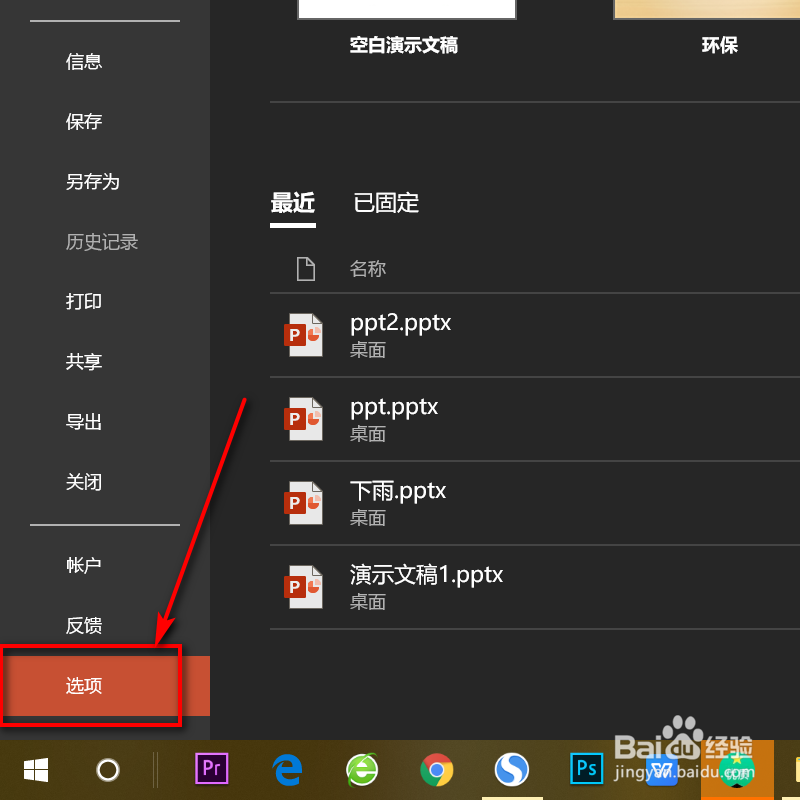Open the 另存为 page
The height and width of the screenshot is (800, 800).
pyautogui.click(x=92, y=182)
